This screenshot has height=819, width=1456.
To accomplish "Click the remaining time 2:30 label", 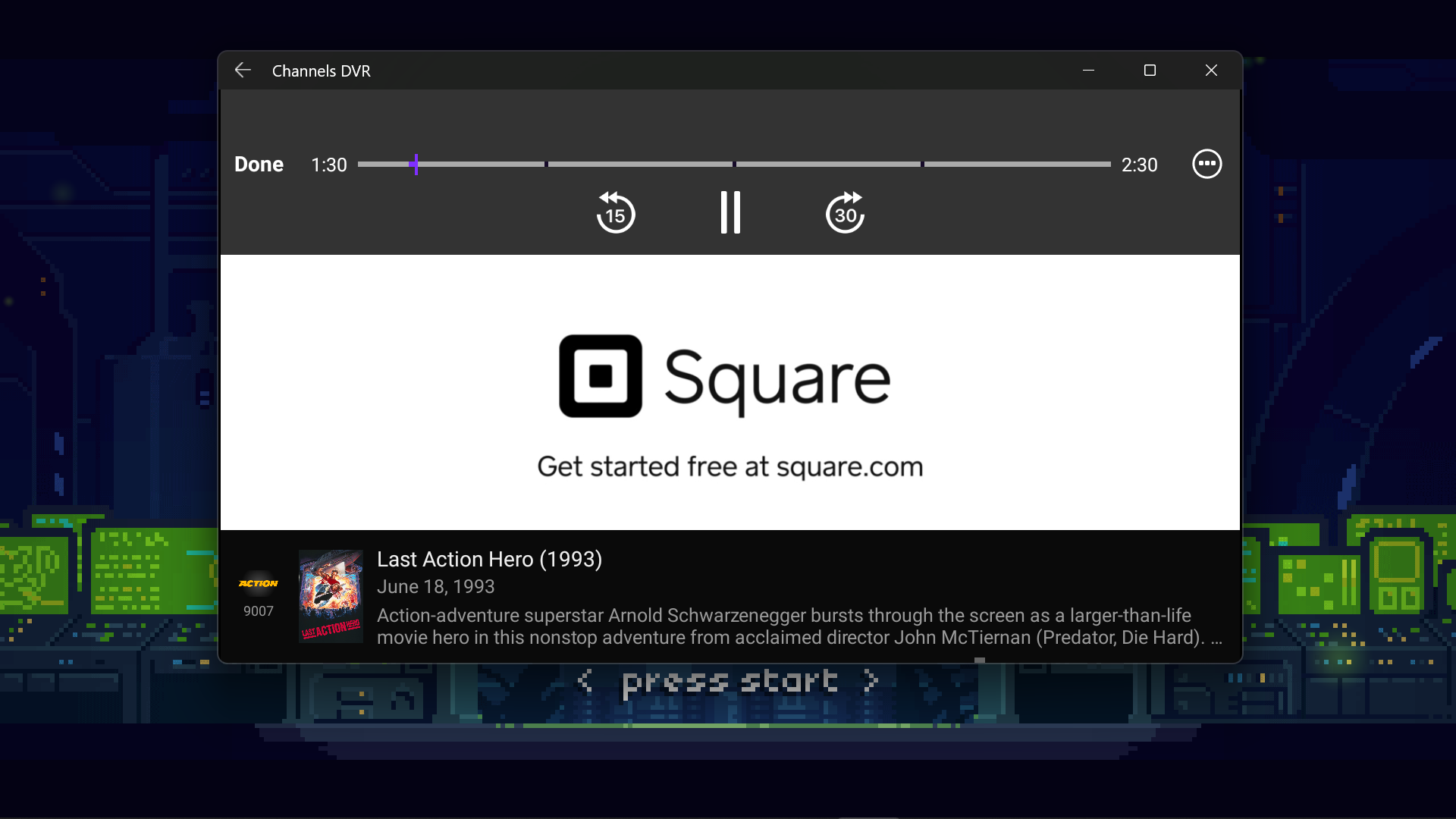I will (1139, 165).
